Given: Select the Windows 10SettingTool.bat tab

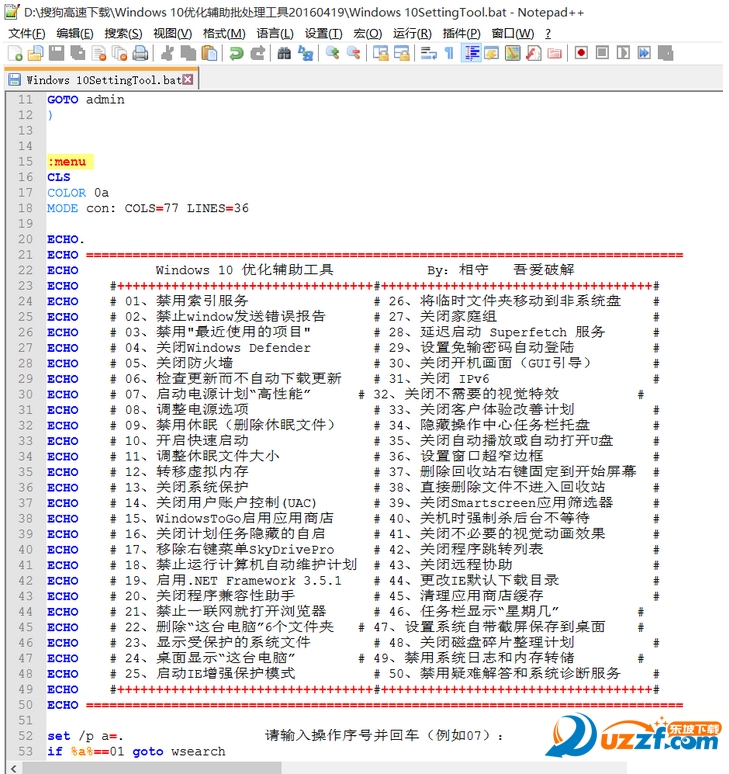Looking at the screenshot, I should (x=101, y=79).
